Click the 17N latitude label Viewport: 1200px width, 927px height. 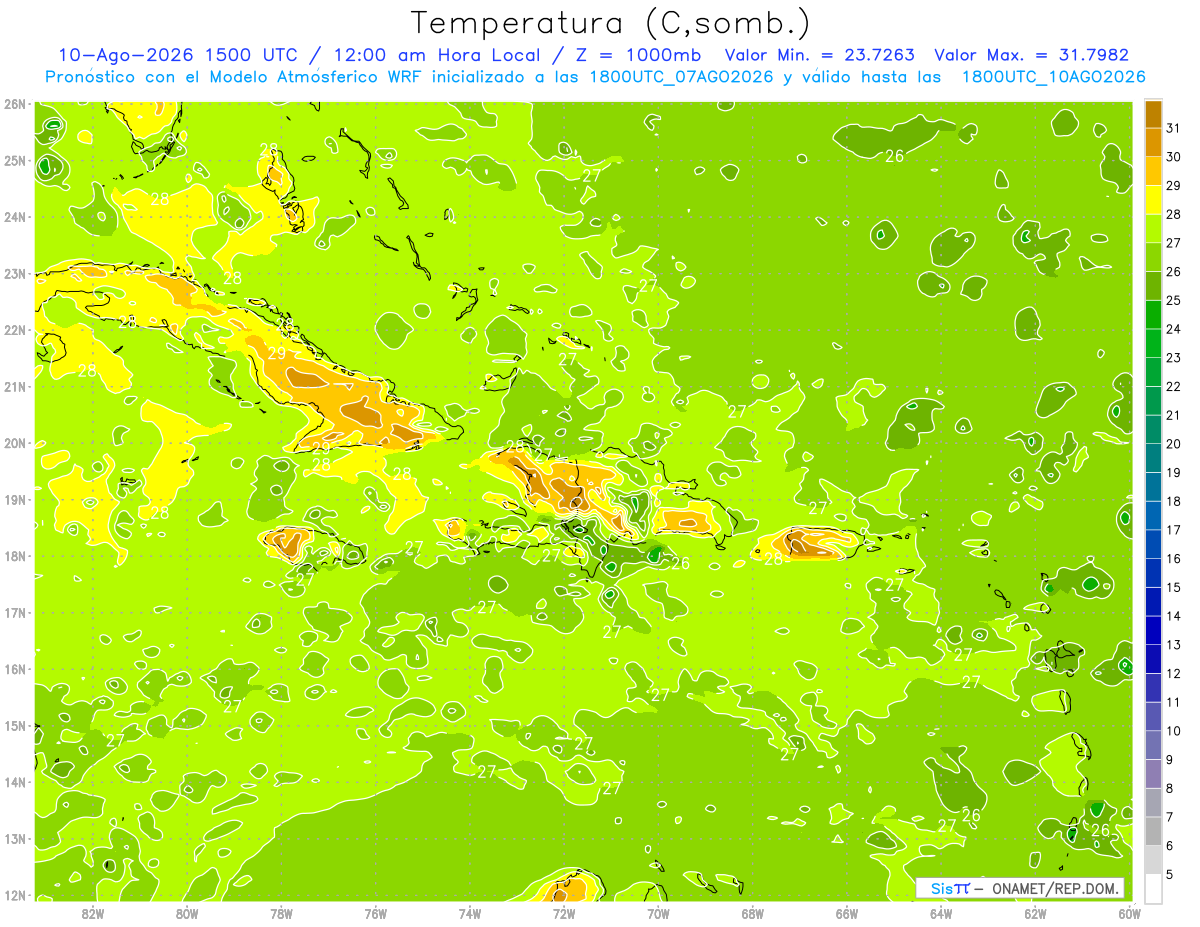click(15, 613)
